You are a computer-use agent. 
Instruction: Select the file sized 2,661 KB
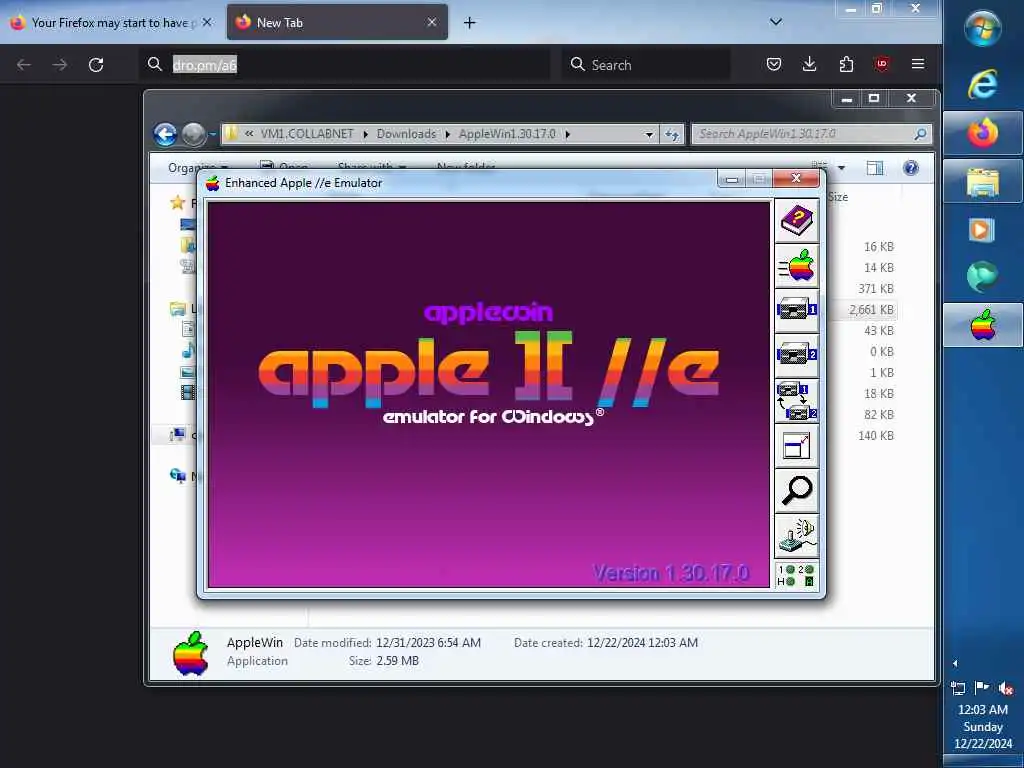871,310
